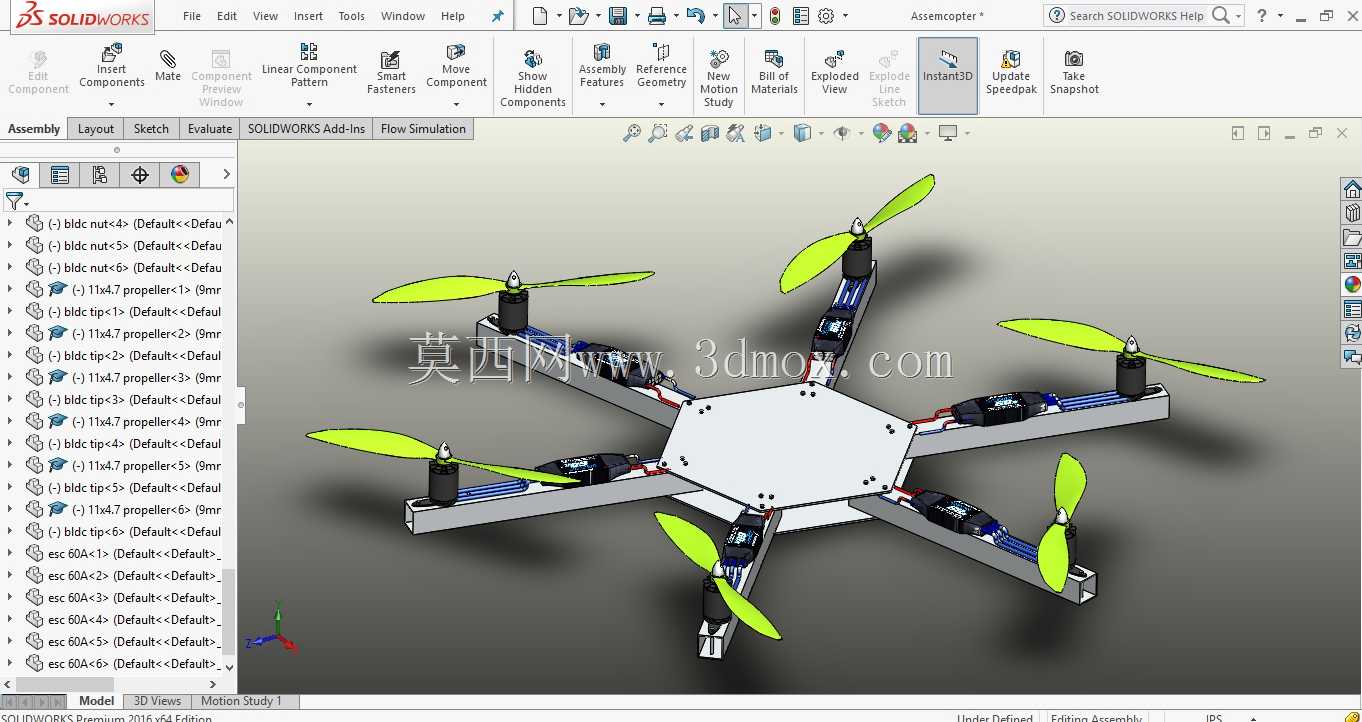This screenshot has height=722, width=1362.
Task: Switch to the Evaluate tab
Action: (x=210, y=129)
